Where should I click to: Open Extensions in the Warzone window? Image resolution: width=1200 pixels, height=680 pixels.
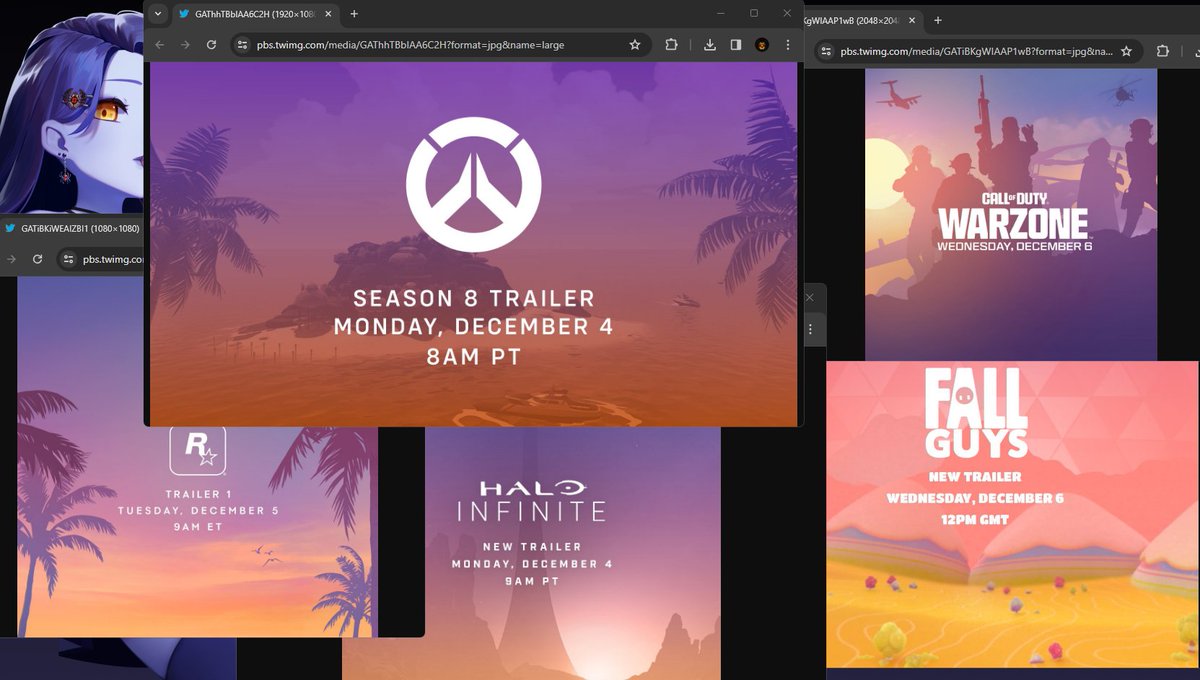1162,51
